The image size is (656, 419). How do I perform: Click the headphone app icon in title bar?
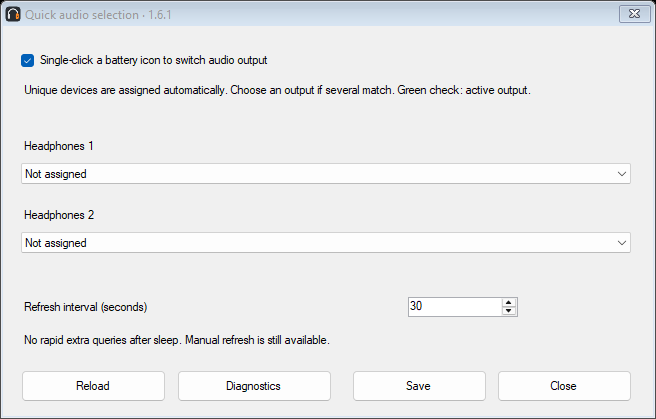pos(13,14)
